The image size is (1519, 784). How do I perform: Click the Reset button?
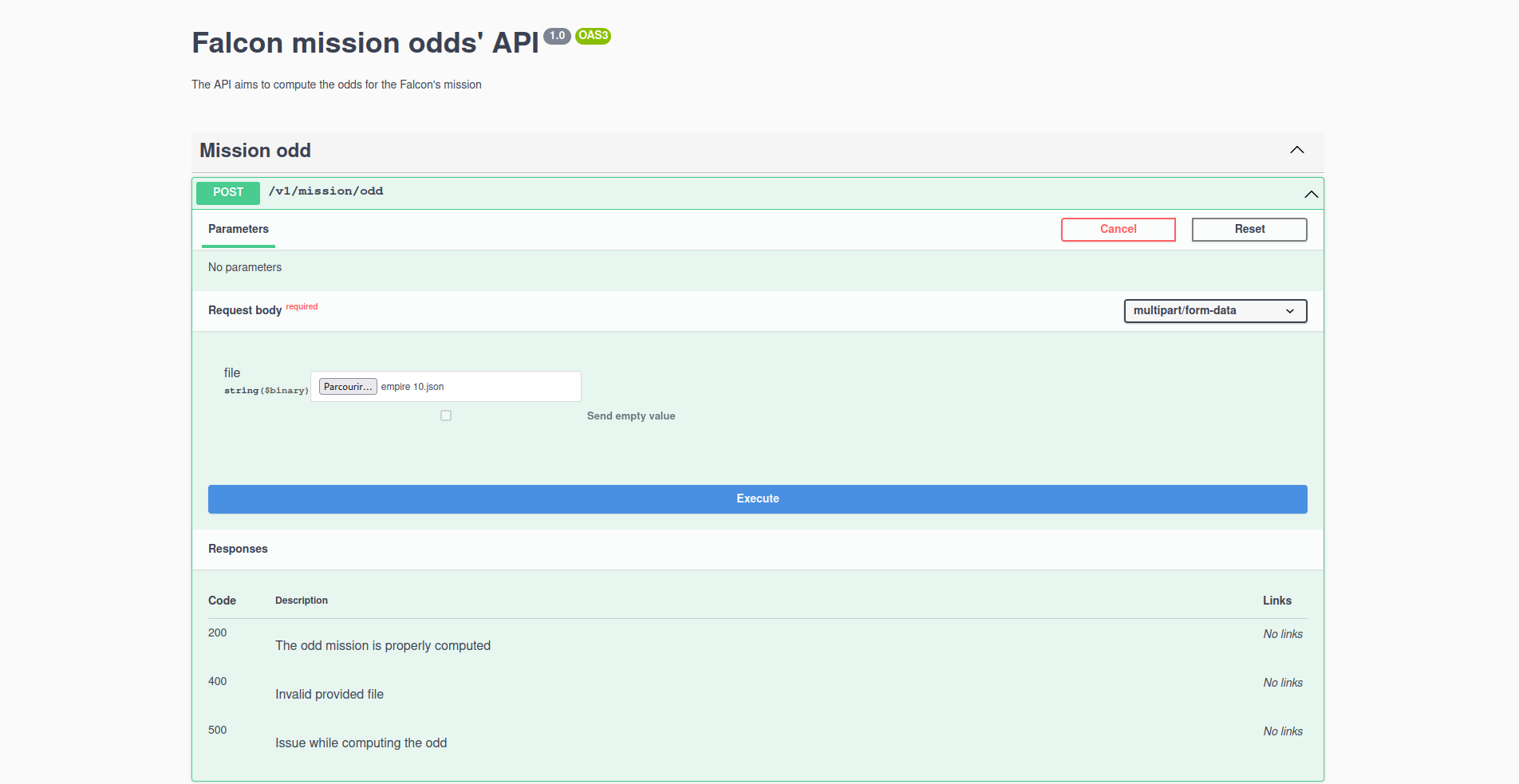point(1249,229)
